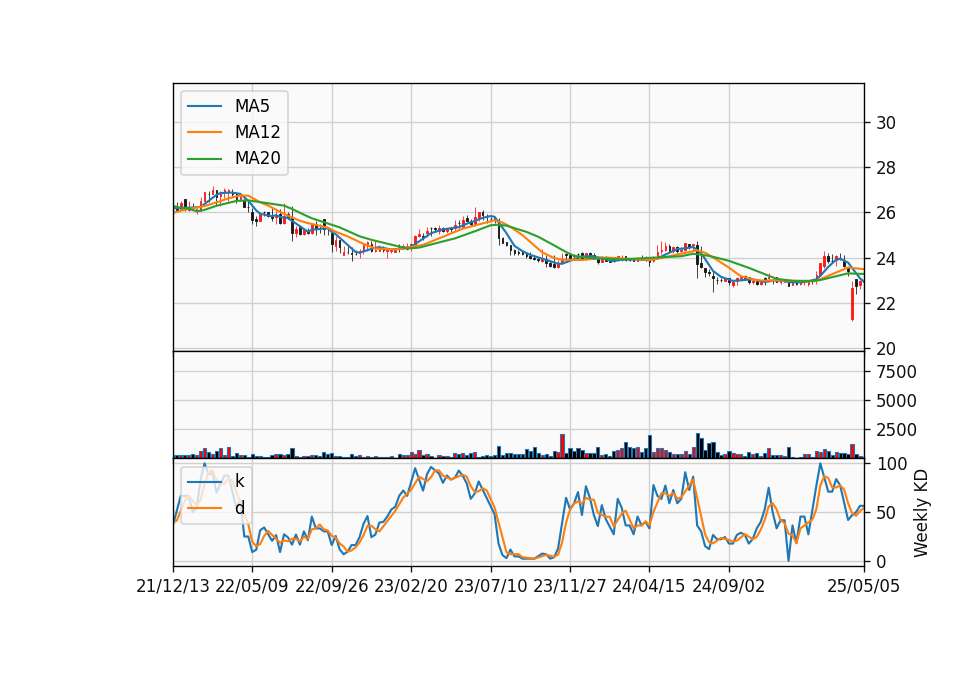Click the 22/05/09 date axis label
Image resolution: width=960 pixels, height=690 pixels.
pyautogui.click(x=252, y=586)
